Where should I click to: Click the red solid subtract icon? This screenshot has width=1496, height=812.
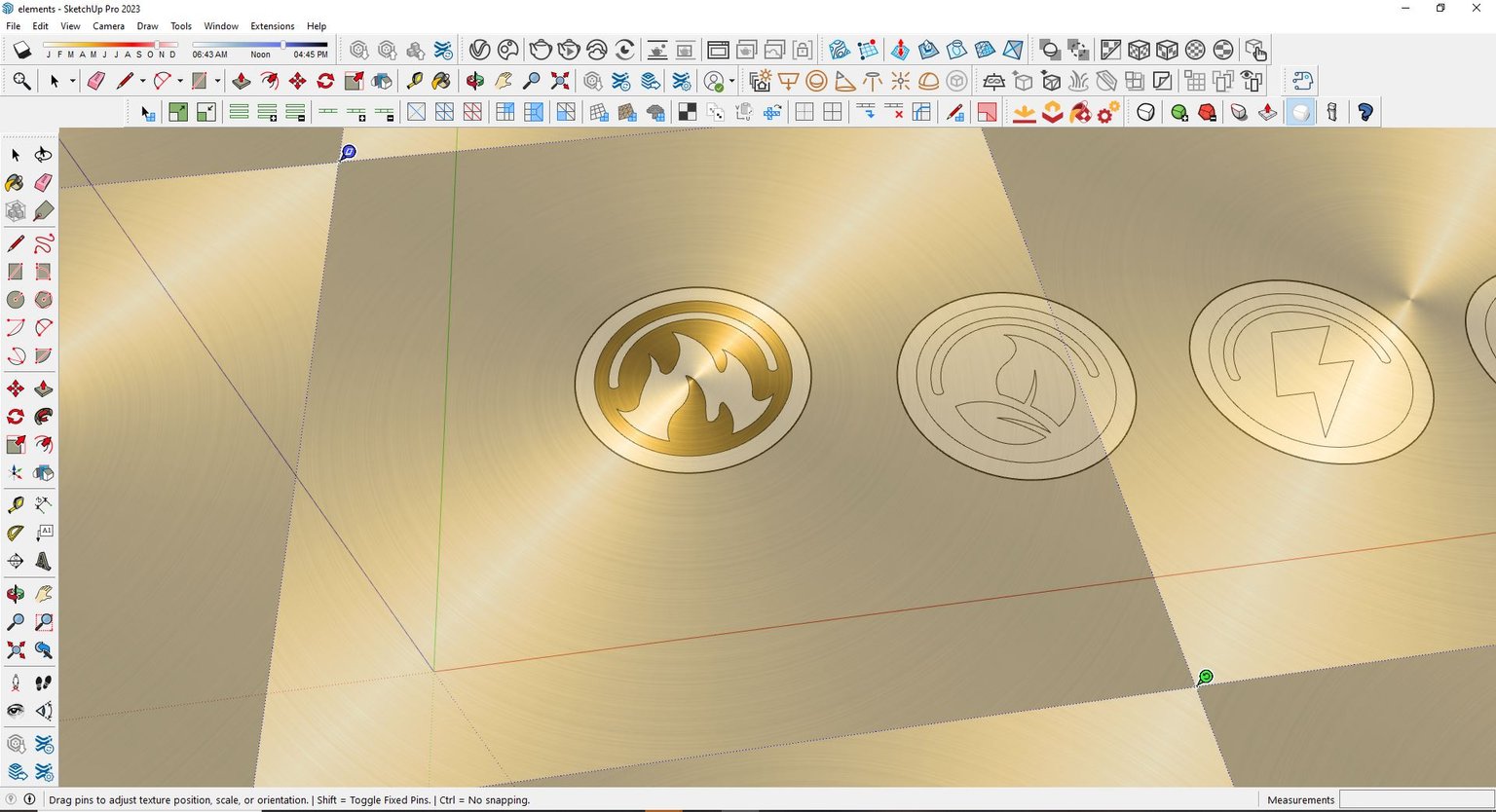click(x=1208, y=112)
